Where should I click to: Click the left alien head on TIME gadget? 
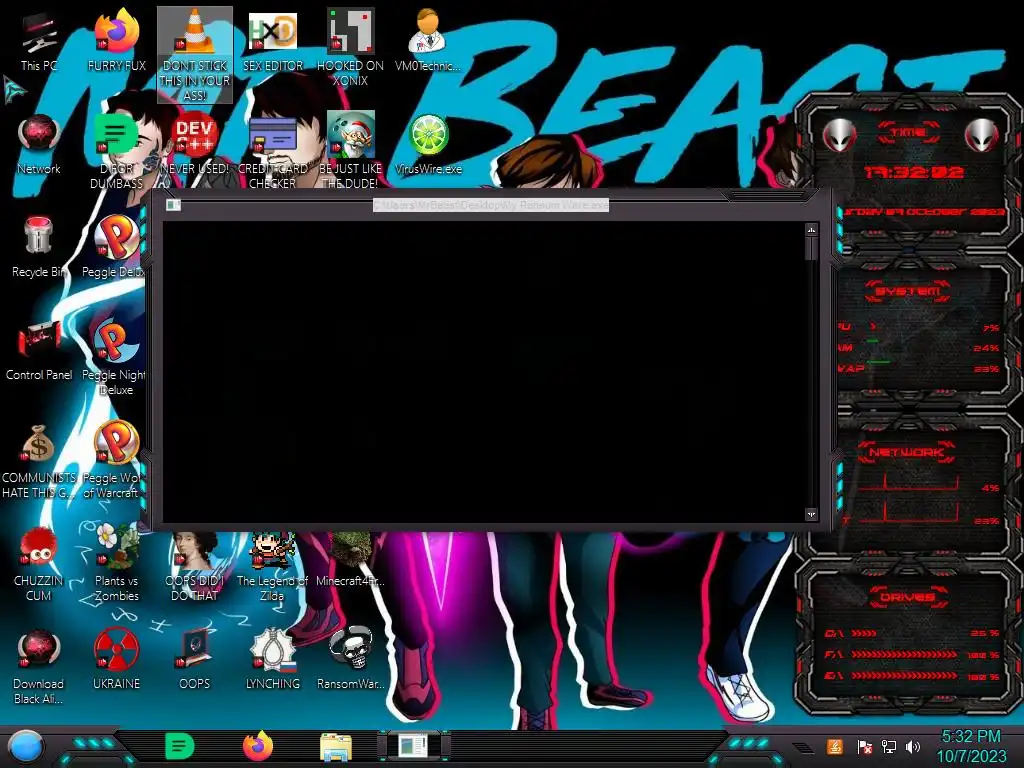pos(839,135)
